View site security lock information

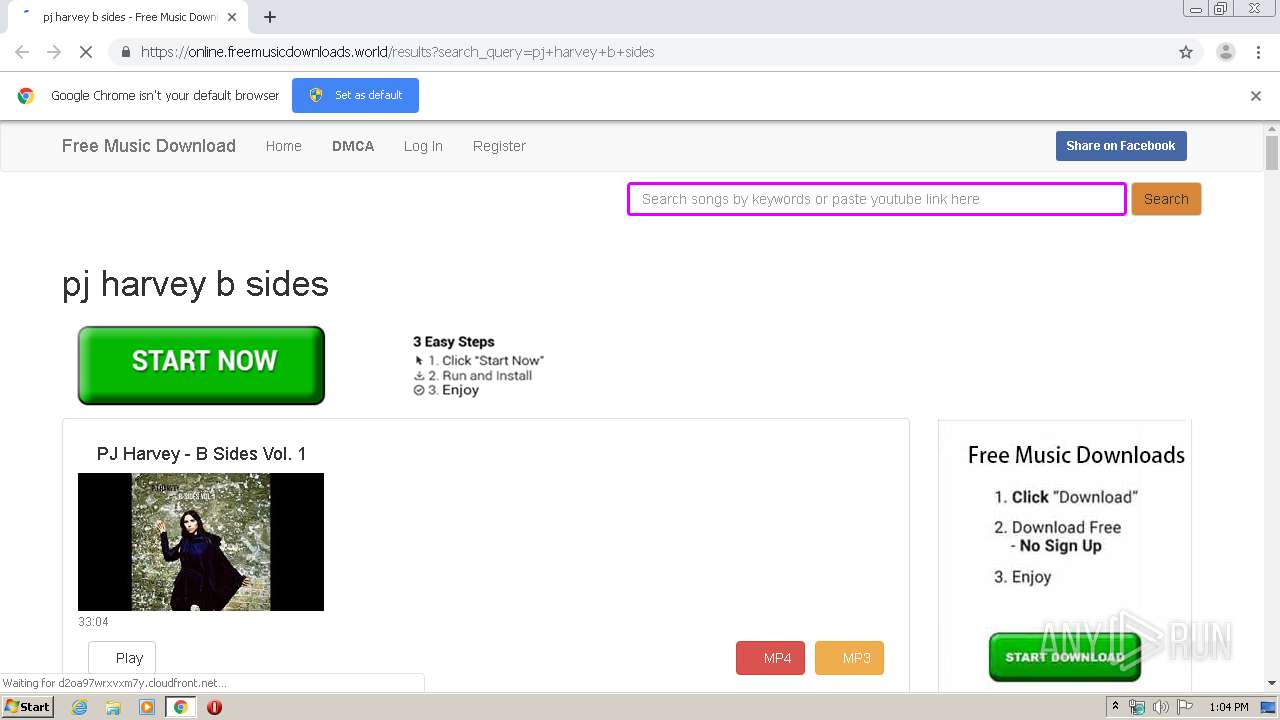pos(125,52)
